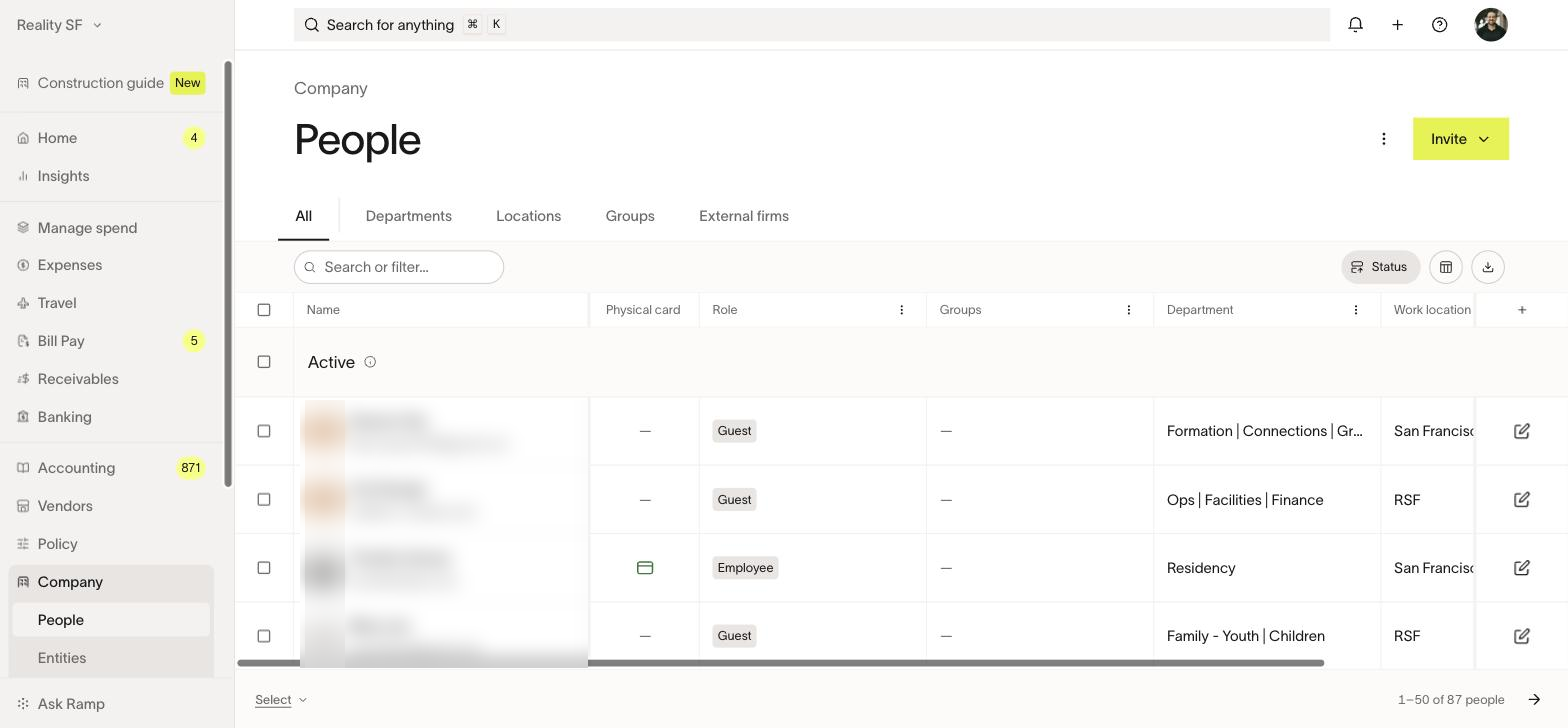Open the notifications bell
Image resolution: width=1568 pixels, height=728 pixels.
pyautogui.click(x=1355, y=25)
